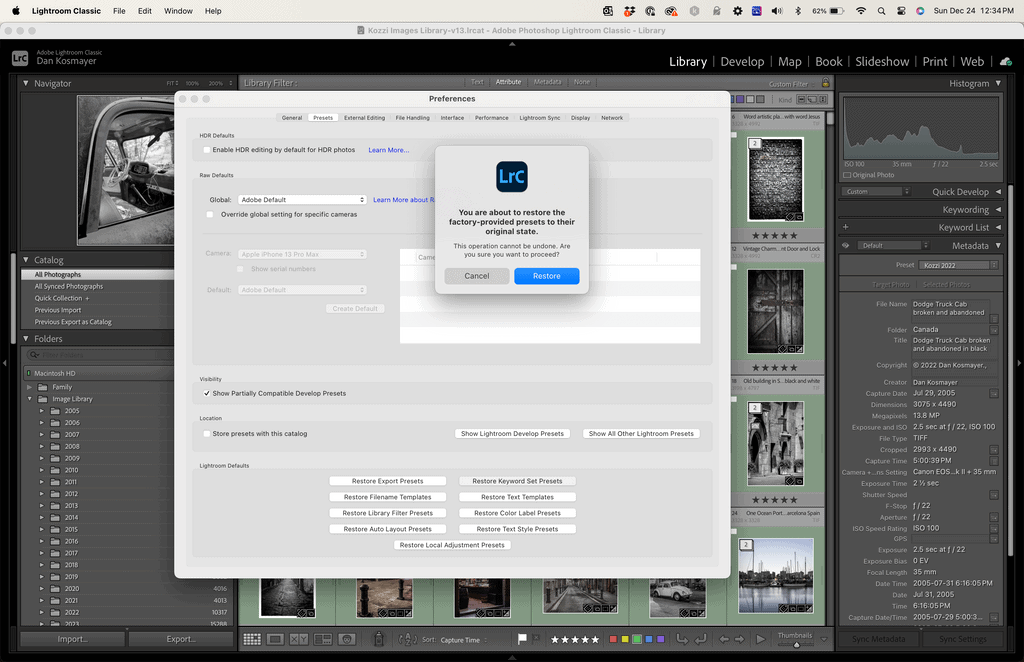Toggle the A-Z sort direction icon
The width and height of the screenshot is (1024, 662).
point(408,639)
